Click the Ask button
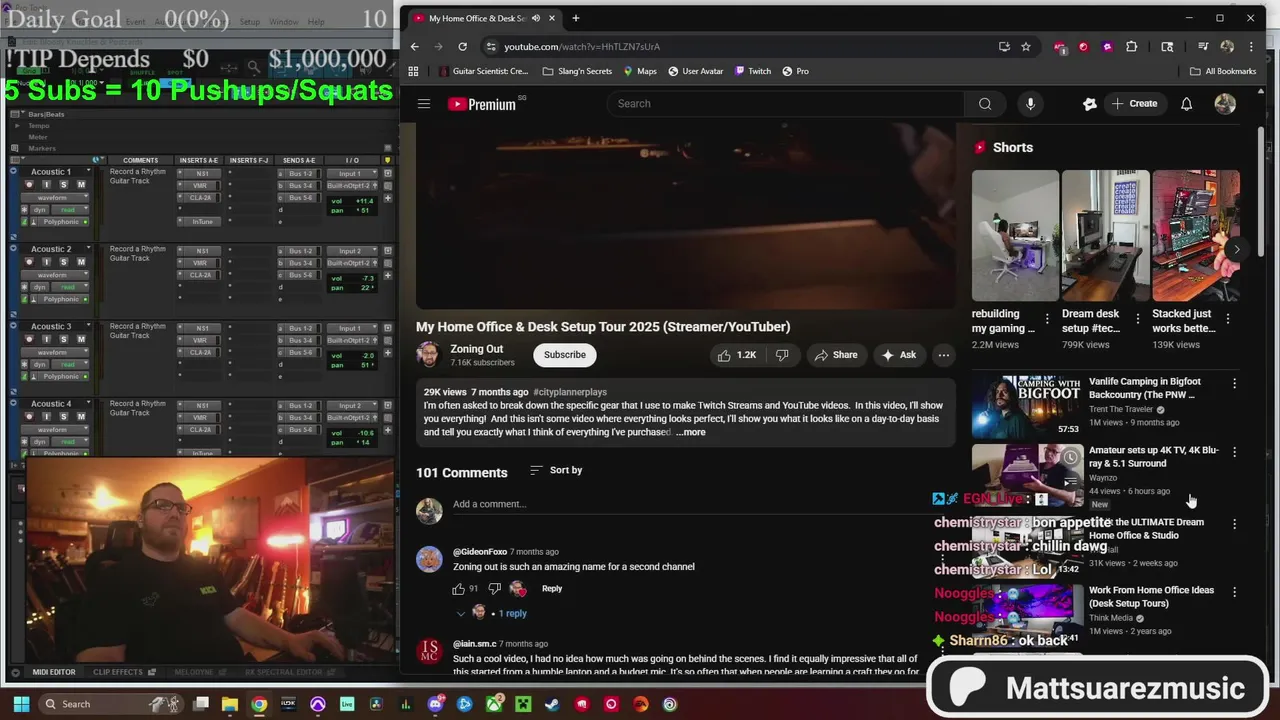 click(x=898, y=355)
